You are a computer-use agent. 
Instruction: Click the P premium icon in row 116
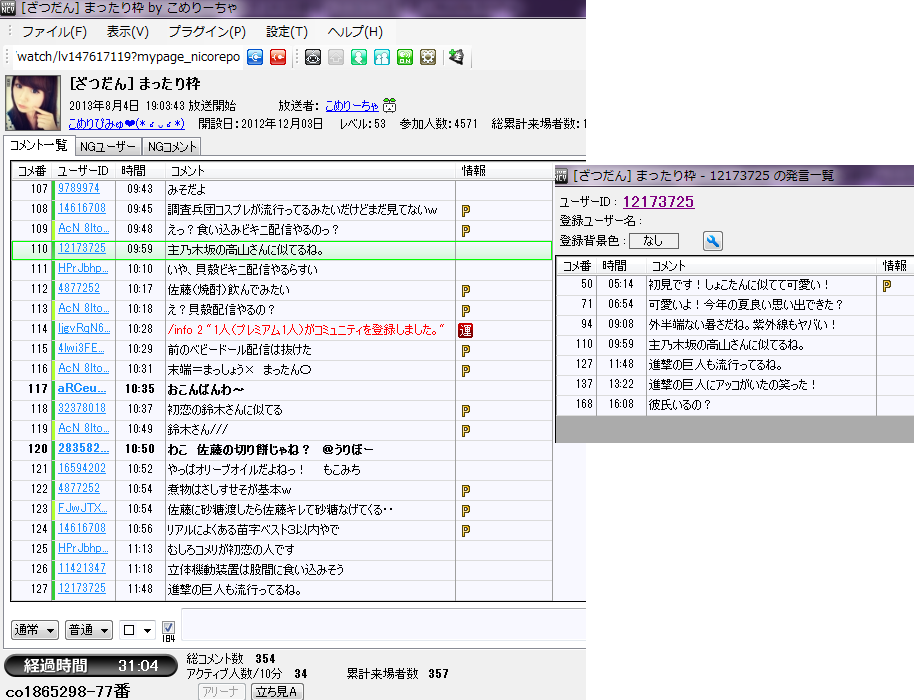(466, 370)
